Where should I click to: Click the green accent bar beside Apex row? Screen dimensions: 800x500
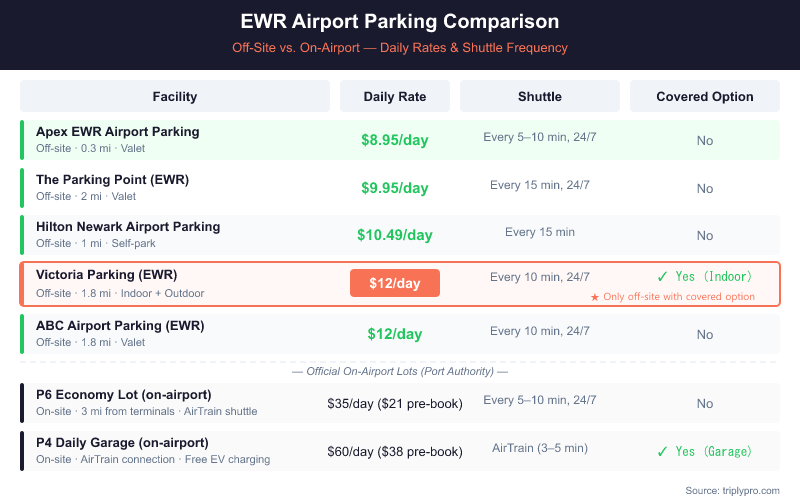22,140
